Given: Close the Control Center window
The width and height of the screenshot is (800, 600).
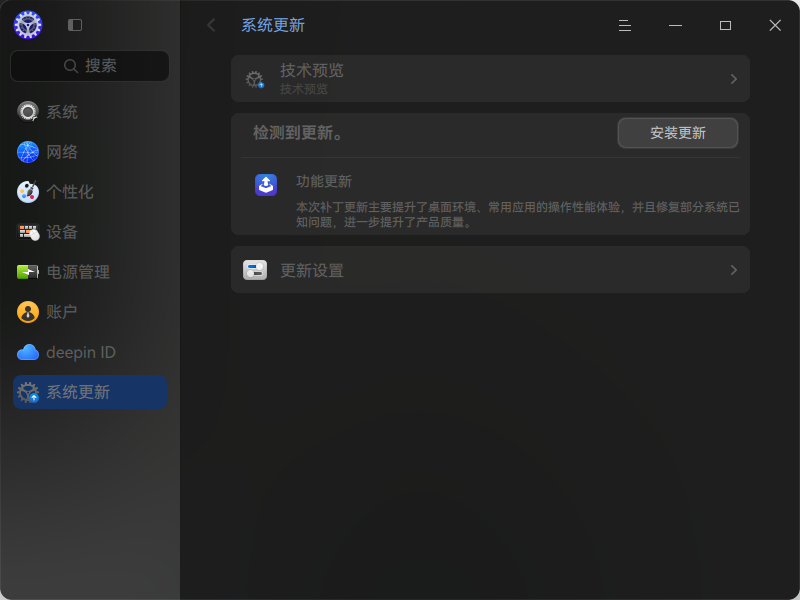Looking at the screenshot, I should click(x=775, y=26).
